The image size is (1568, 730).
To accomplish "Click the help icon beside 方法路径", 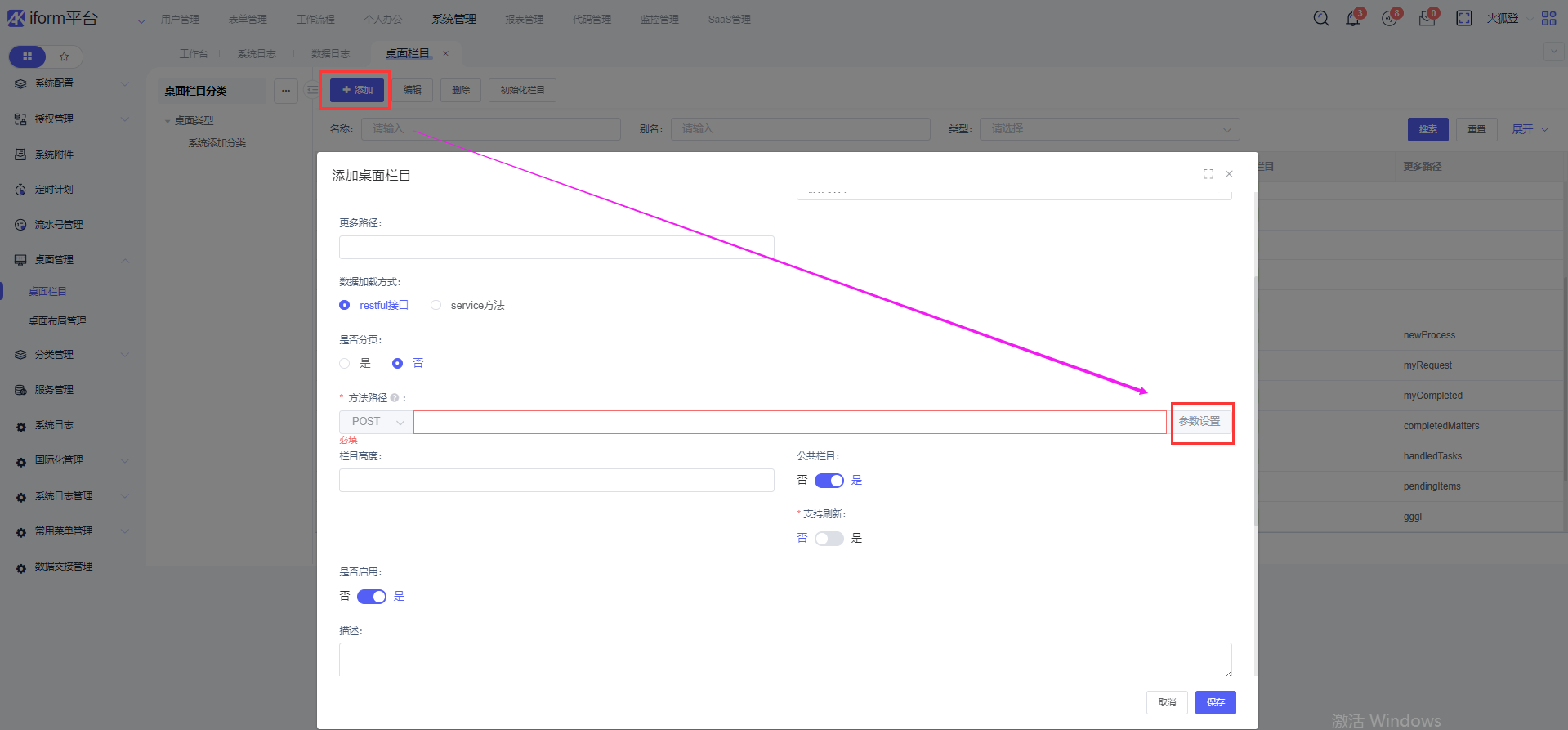I will tap(395, 398).
